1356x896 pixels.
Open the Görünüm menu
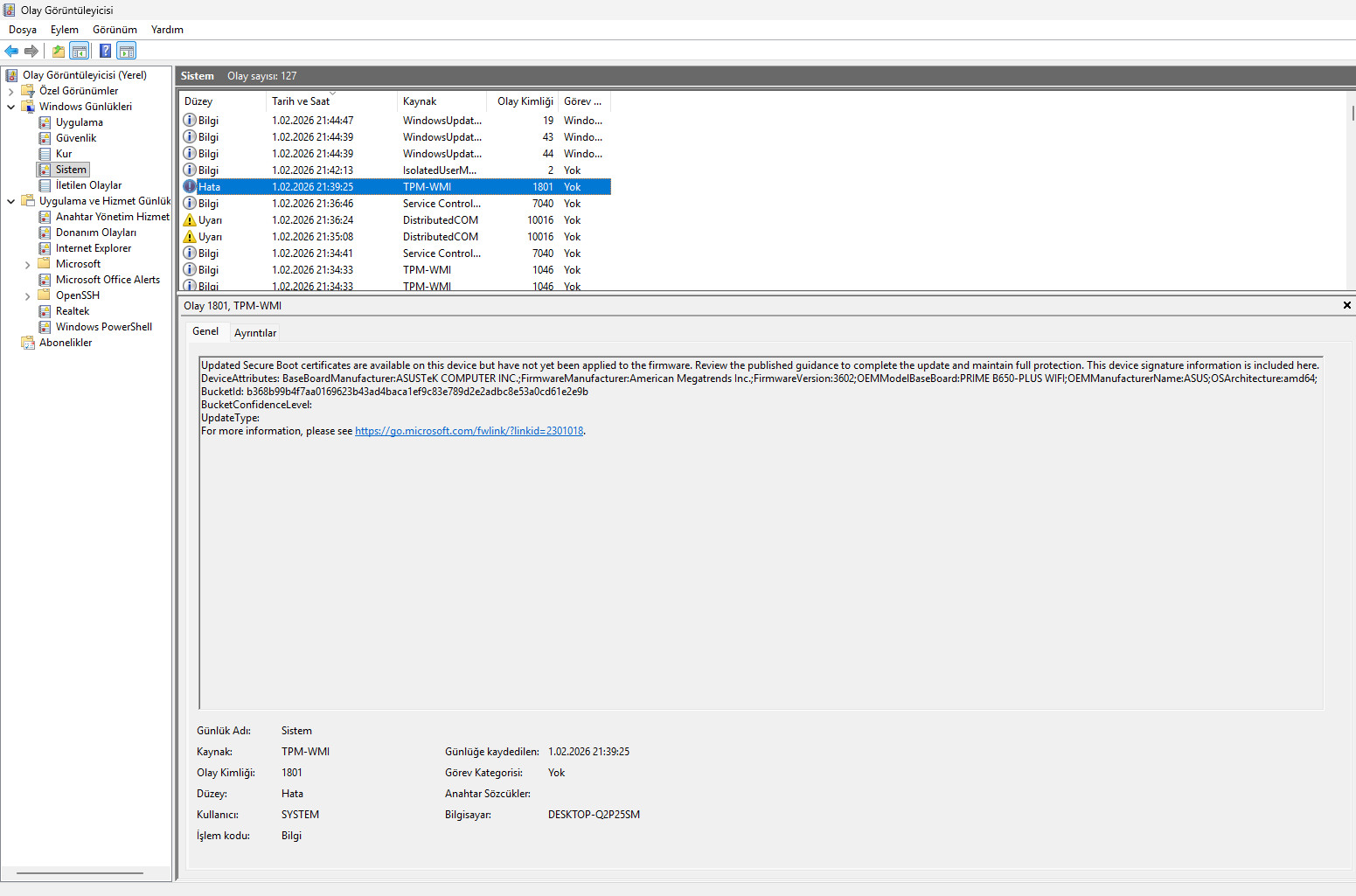(x=115, y=30)
